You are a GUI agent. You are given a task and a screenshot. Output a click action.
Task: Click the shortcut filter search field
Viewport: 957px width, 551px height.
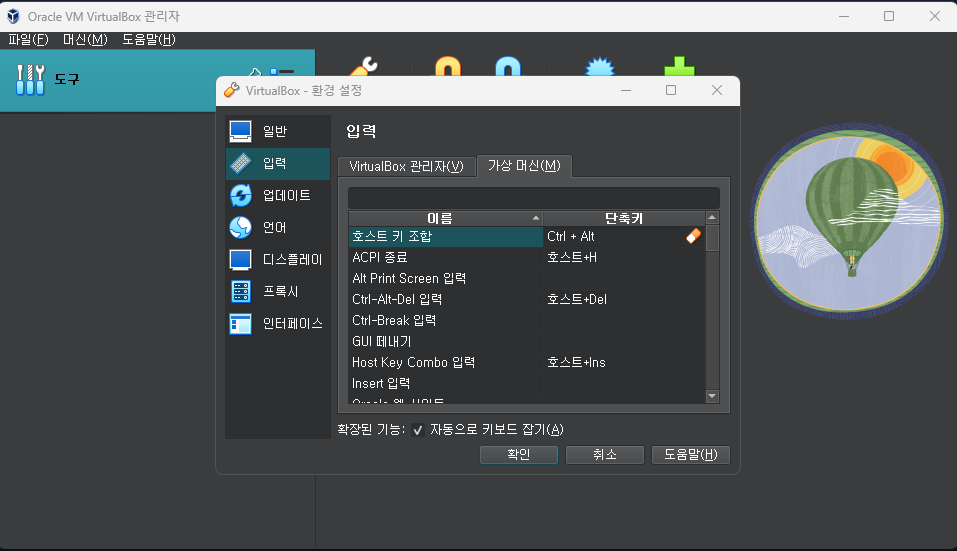(534, 198)
